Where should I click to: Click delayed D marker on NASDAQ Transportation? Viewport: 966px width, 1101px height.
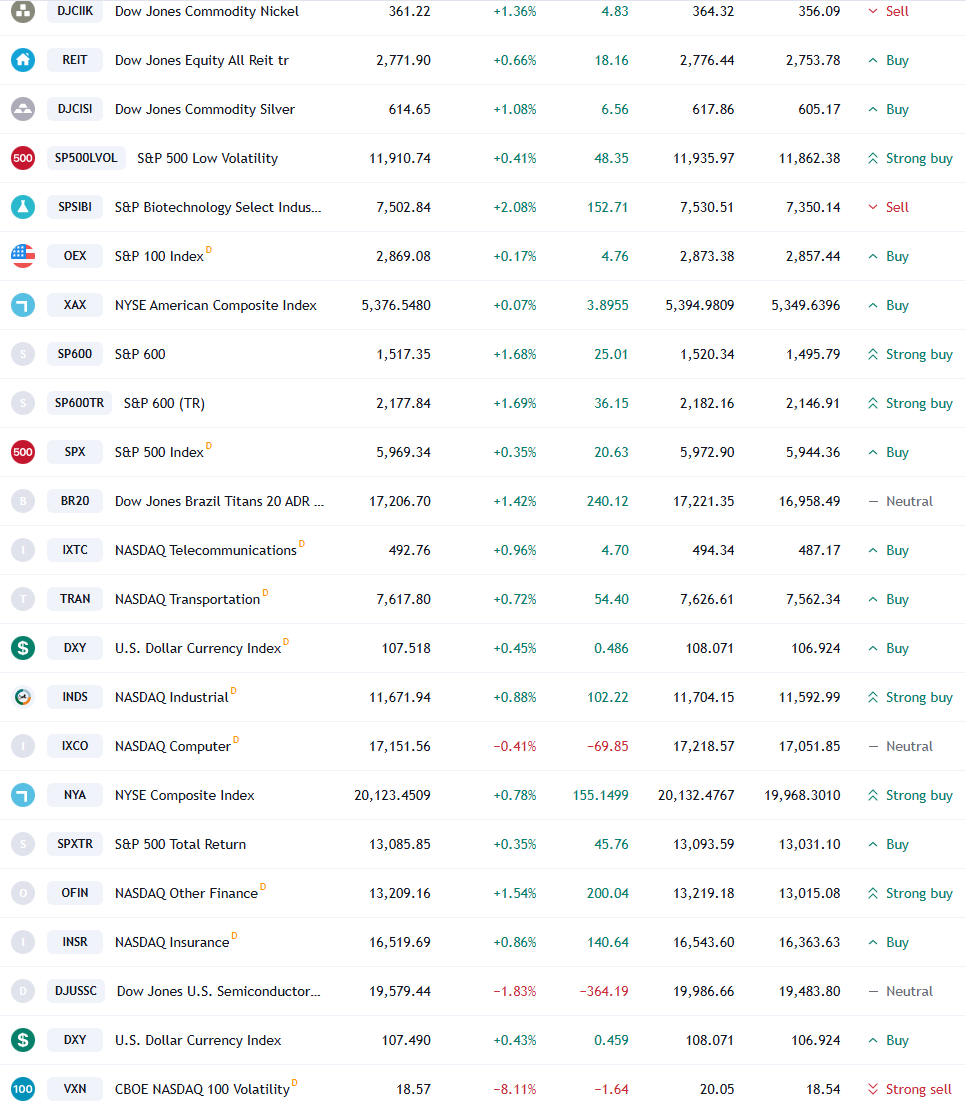265,593
